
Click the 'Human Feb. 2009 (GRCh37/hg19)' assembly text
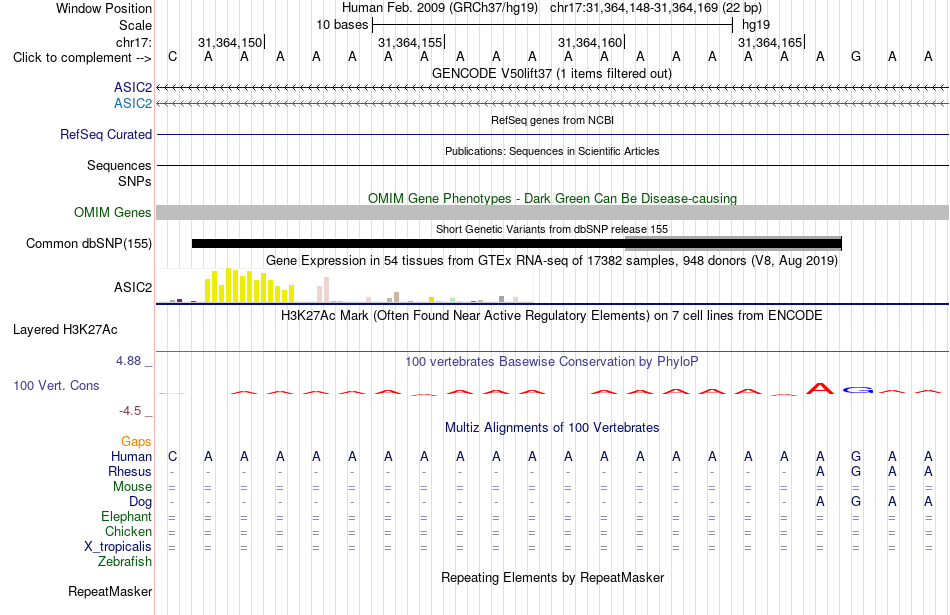(440, 8)
